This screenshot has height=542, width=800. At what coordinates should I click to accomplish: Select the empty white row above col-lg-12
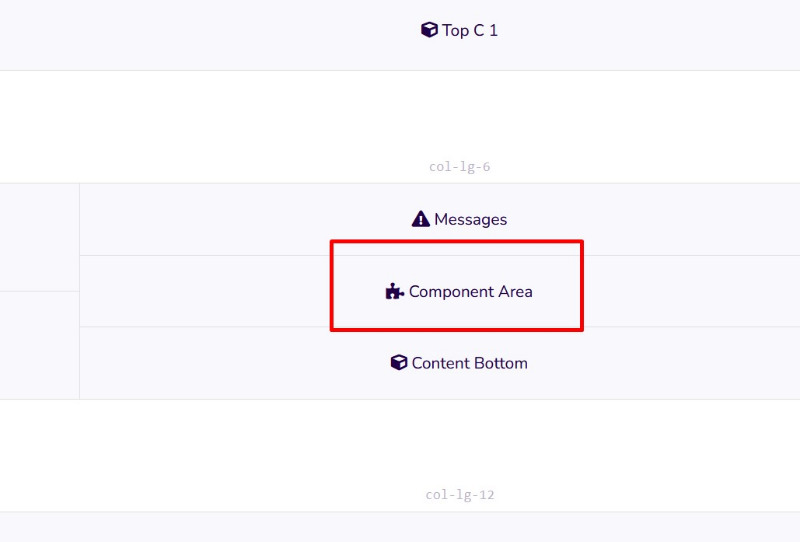coord(400,443)
